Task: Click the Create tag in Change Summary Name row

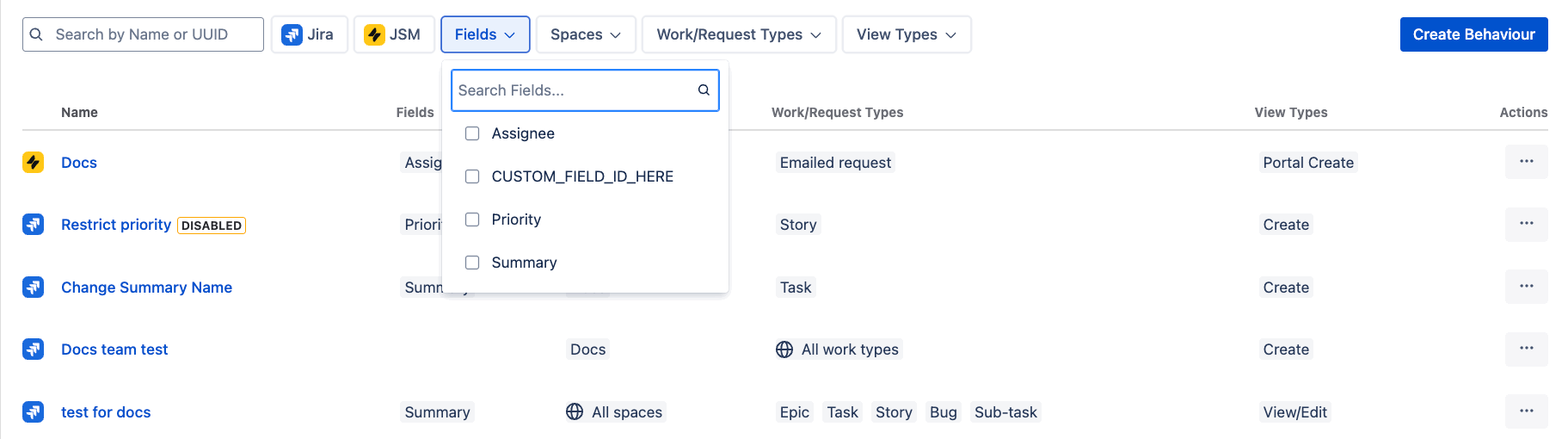Action: [x=1286, y=288]
